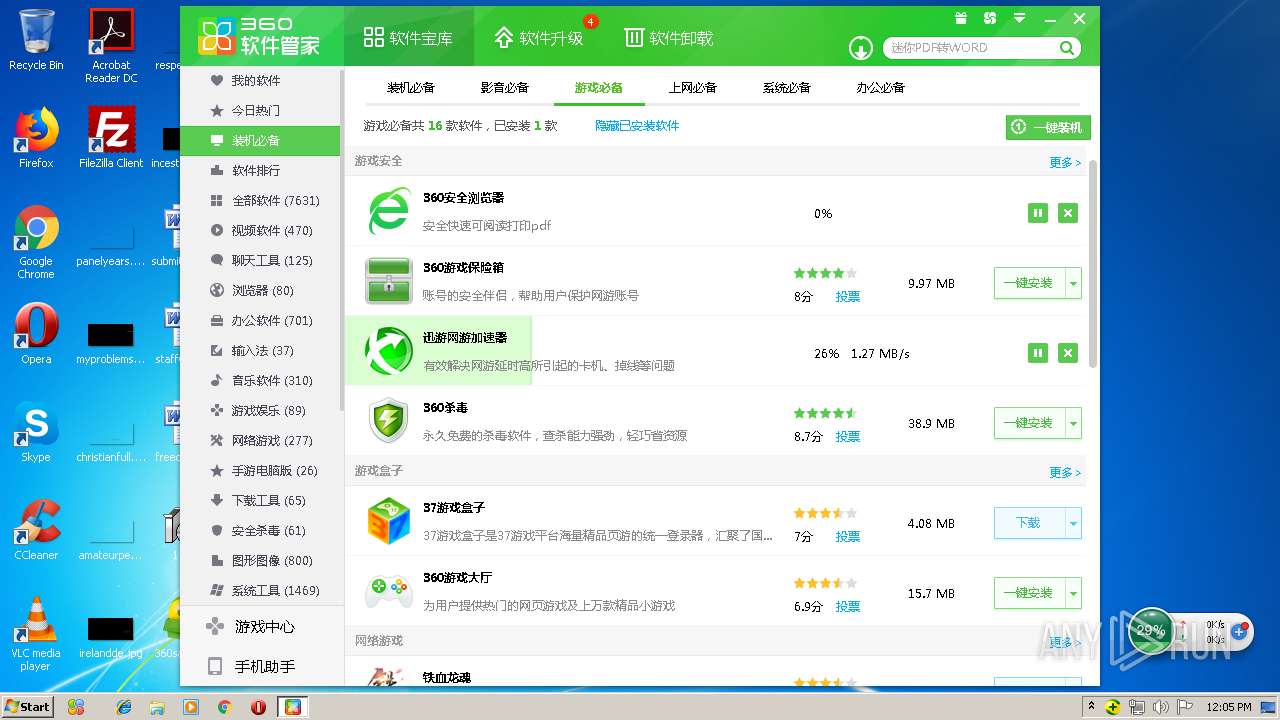Open 游戏中心 in the sidebar
The image size is (1280, 720).
pyautogui.click(x=260, y=627)
